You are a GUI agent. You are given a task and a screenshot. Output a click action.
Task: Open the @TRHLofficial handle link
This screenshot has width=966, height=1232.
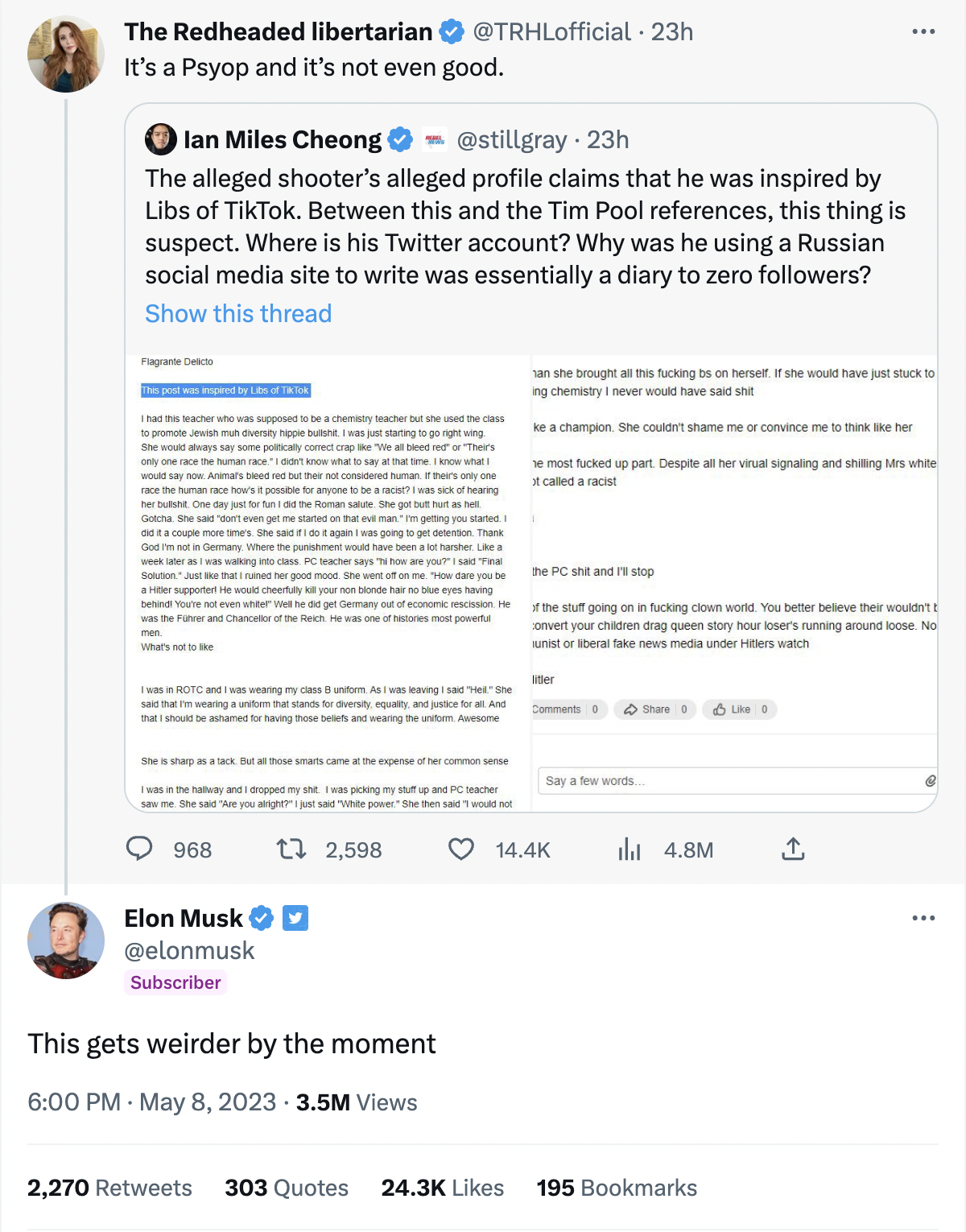(x=551, y=31)
